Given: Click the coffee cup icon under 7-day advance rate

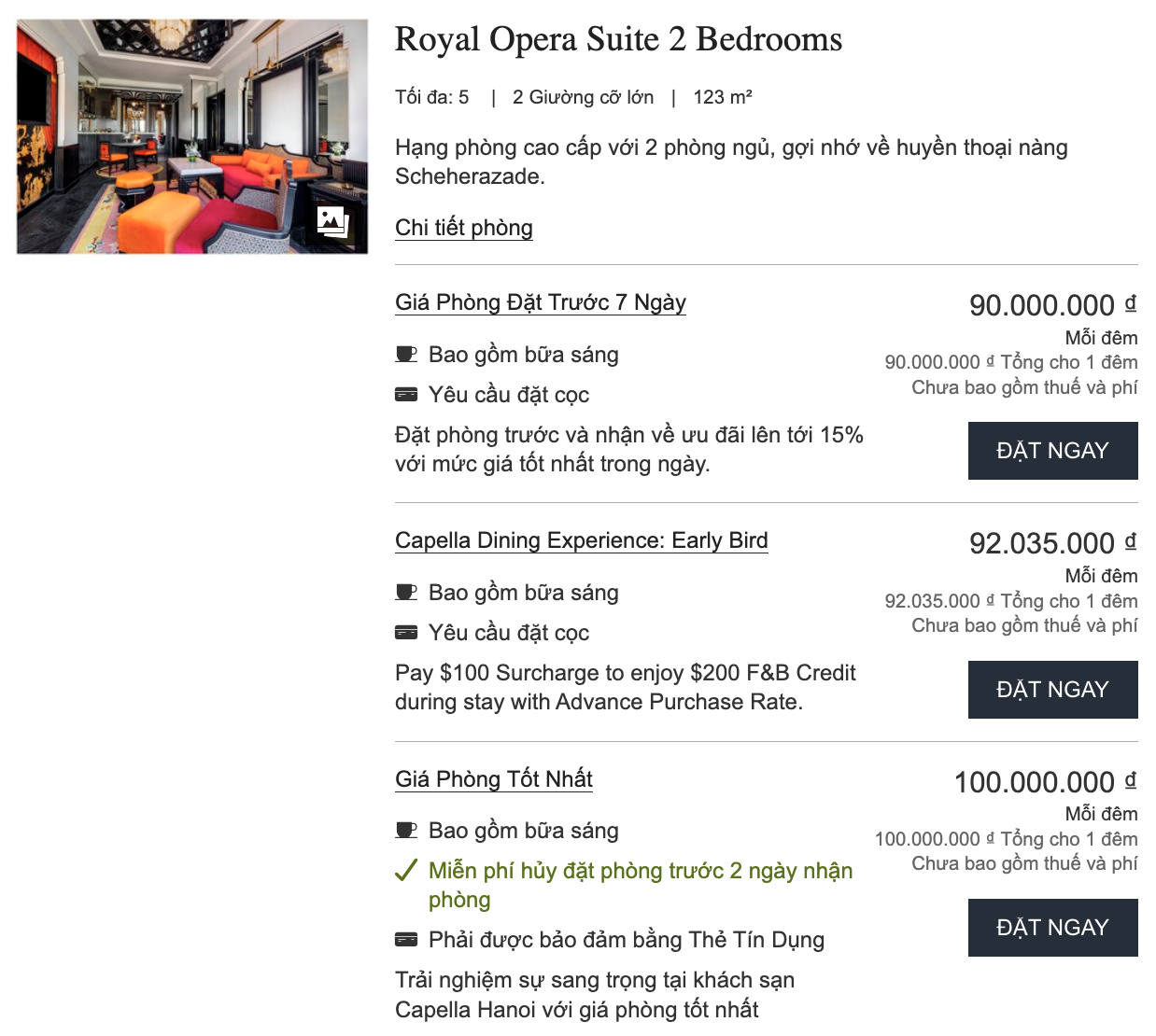Looking at the screenshot, I should point(406,355).
